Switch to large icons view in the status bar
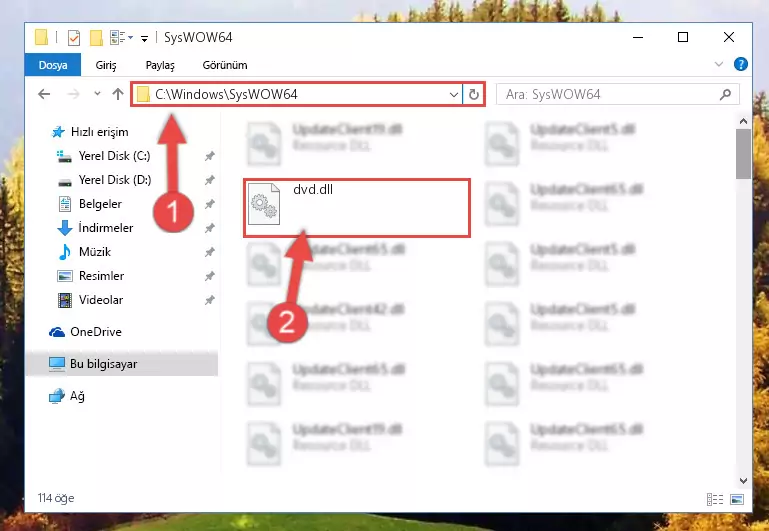This screenshot has width=769, height=531. coord(737,500)
